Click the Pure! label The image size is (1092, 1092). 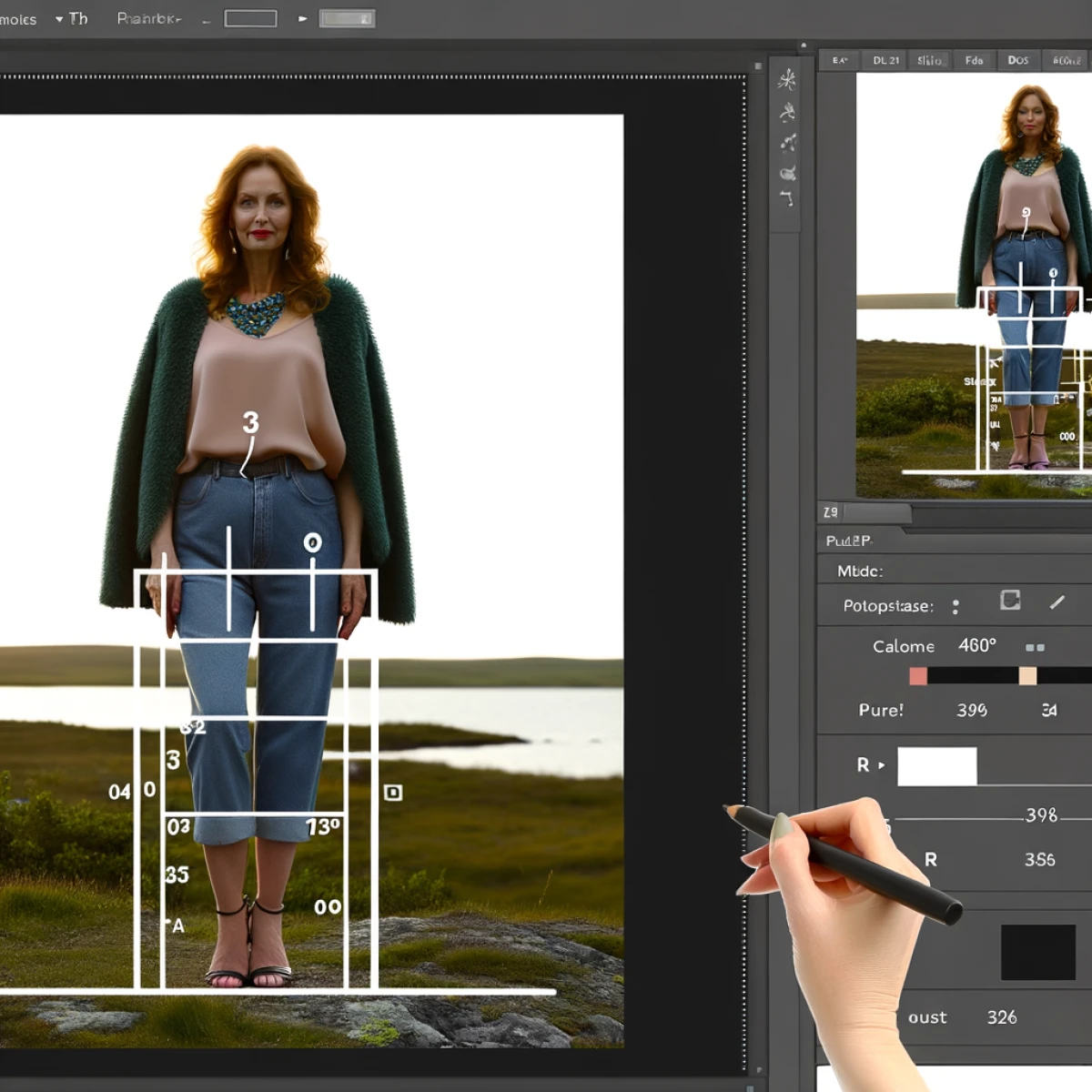coord(881,710)
